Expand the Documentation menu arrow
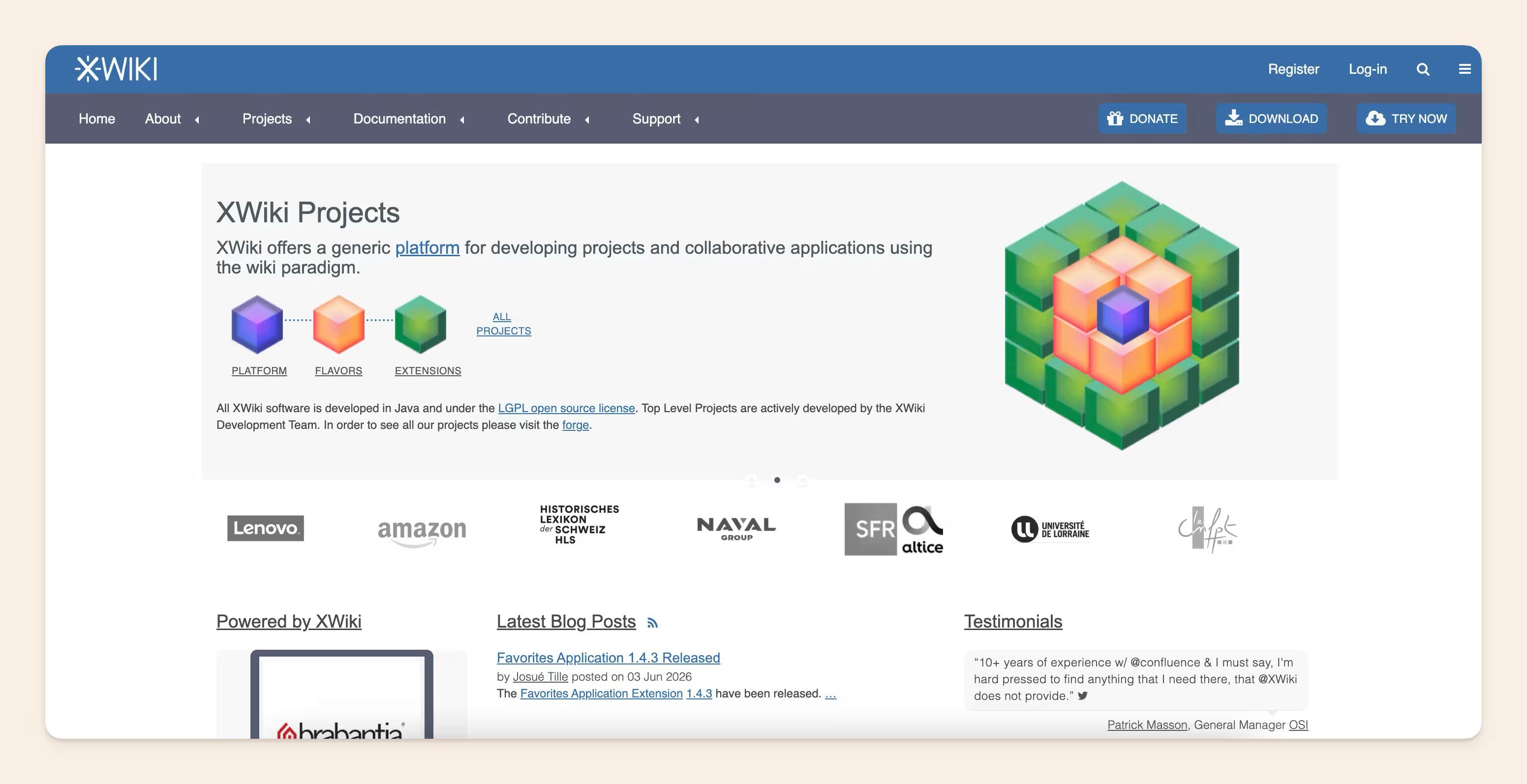Screen dimensions: 1527x784 point(462,120)
